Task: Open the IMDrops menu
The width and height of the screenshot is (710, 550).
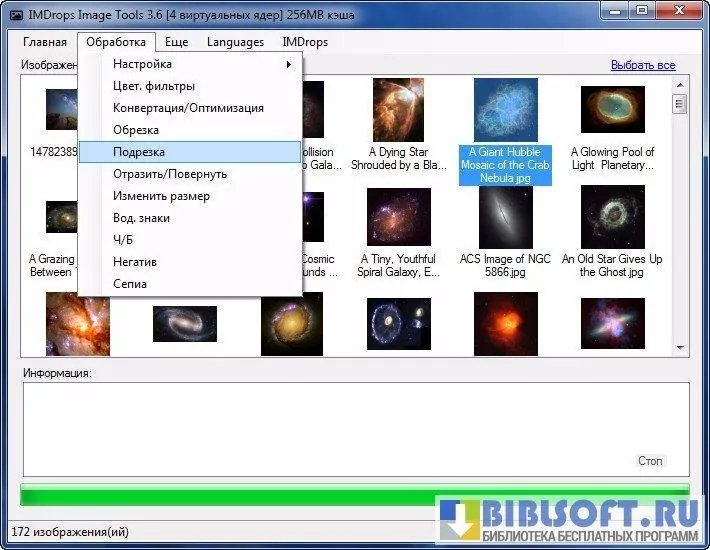Action: [305, 42]
